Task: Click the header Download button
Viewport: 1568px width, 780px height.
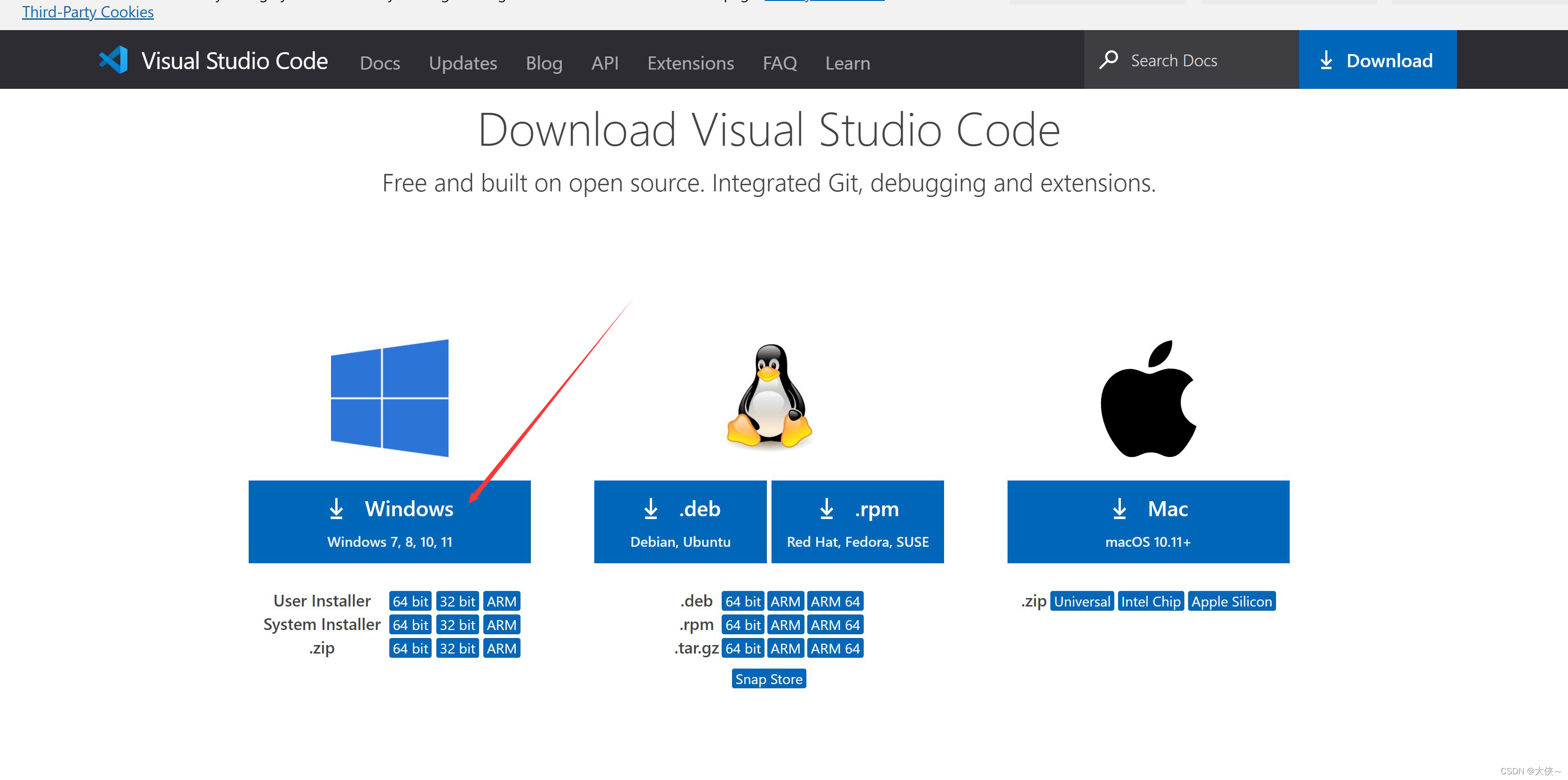Action: [x=1377, y=60]
